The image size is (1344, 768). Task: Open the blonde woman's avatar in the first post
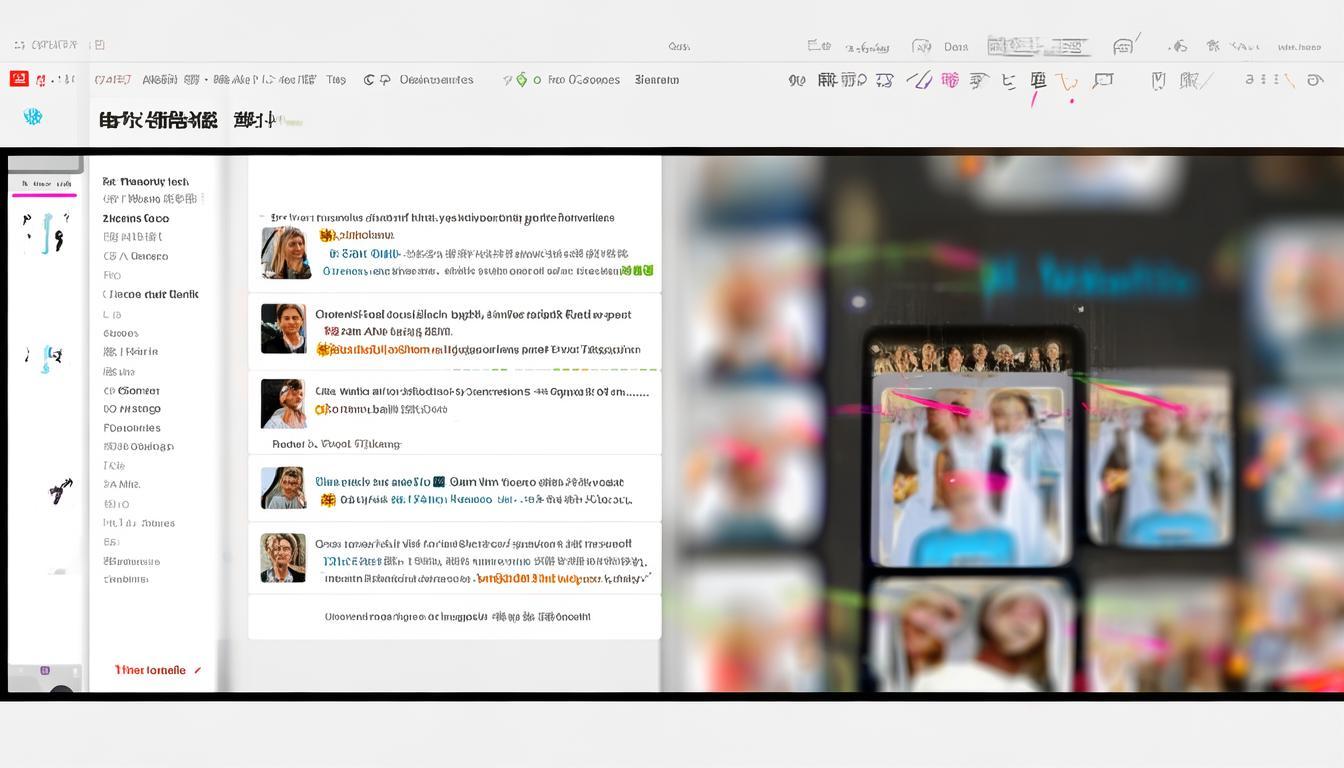[285, 252]
